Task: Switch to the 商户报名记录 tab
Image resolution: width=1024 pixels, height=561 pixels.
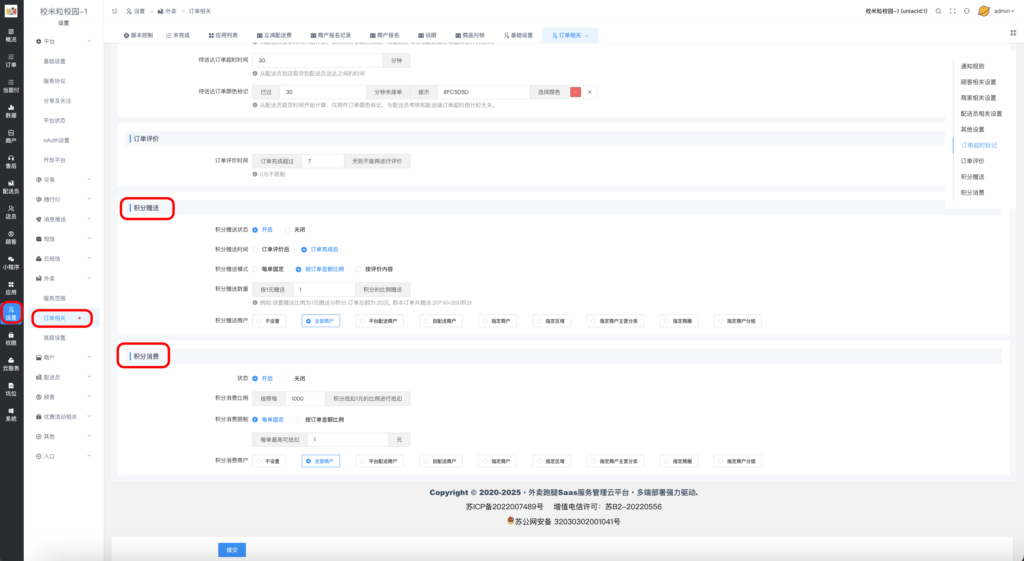Action: click(x=331, y=35)
